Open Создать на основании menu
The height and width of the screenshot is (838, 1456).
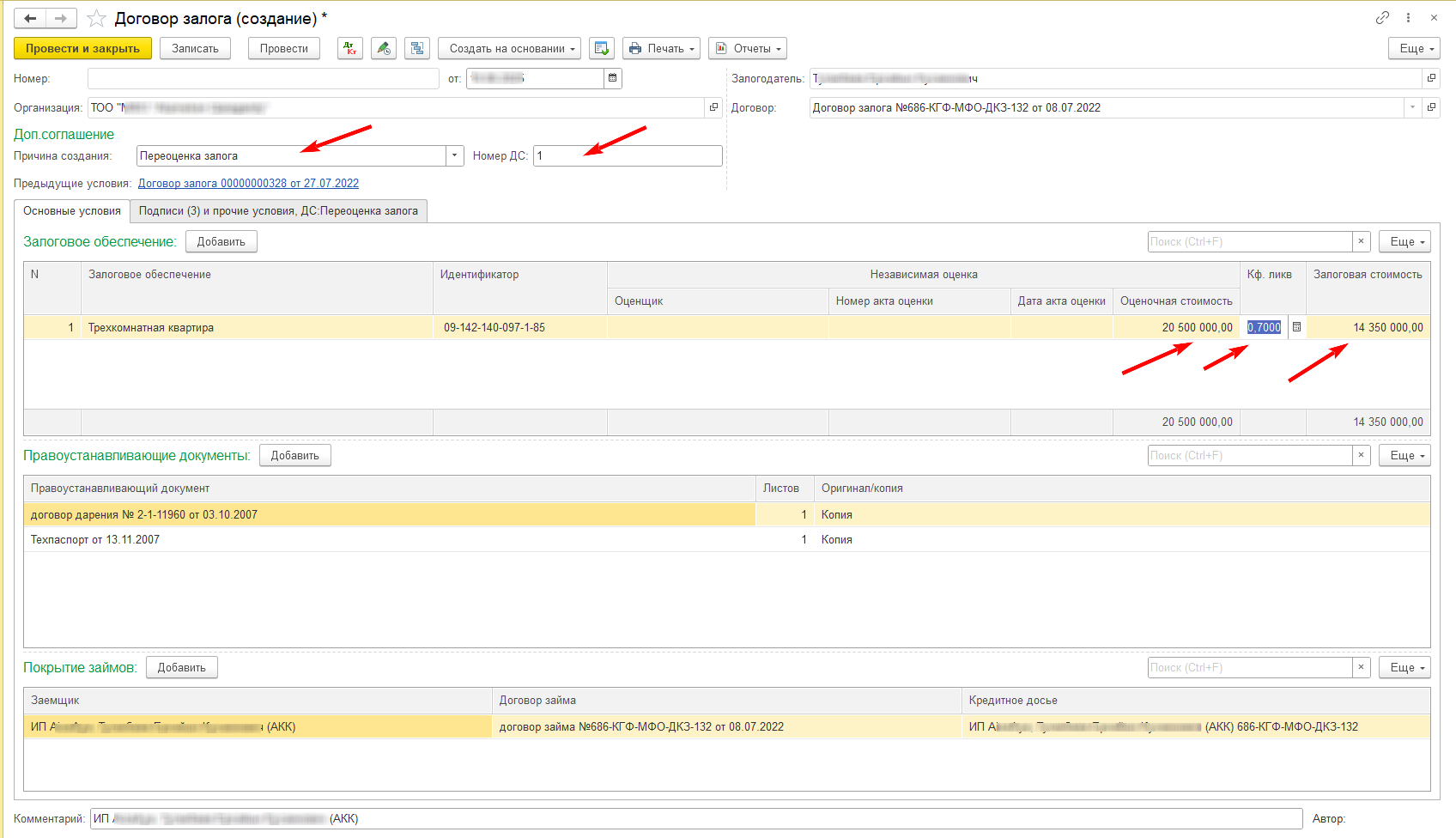[x=510, y=48]
